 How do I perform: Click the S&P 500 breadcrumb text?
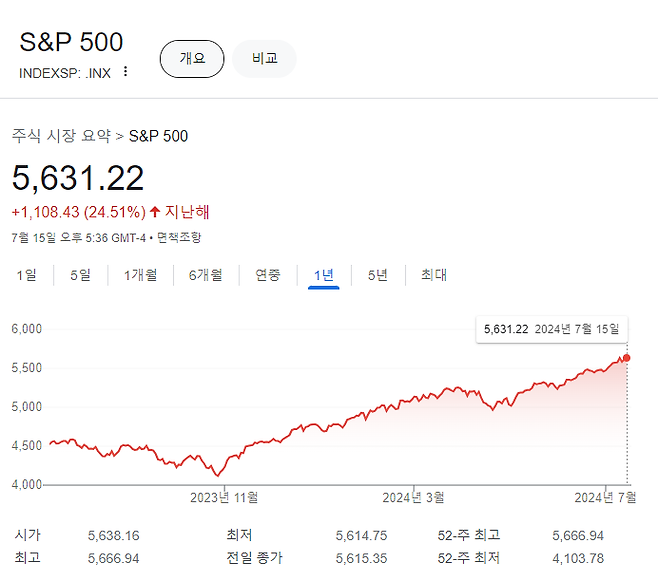pyautogui.click(x=158, y=136)
